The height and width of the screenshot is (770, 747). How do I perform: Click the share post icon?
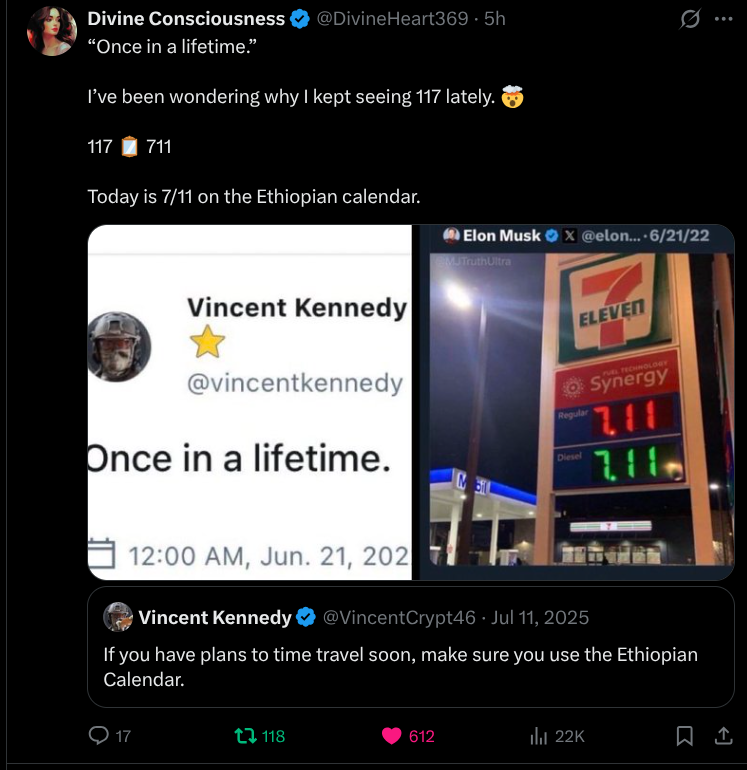pos(722,736)
